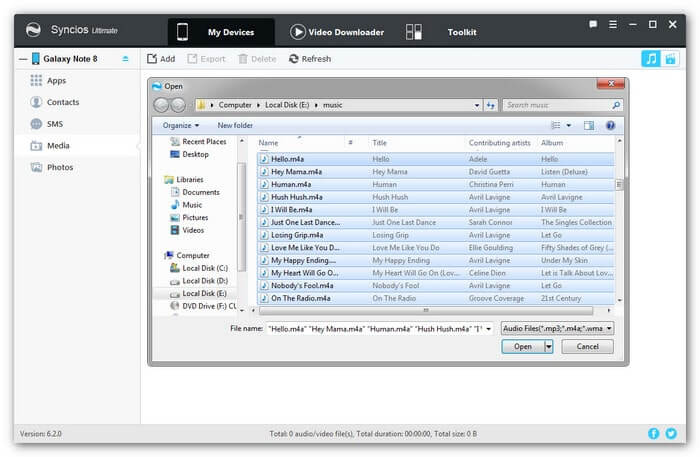Sort by the Name column header
Screen dimensions: 700x457
[268, 143]
